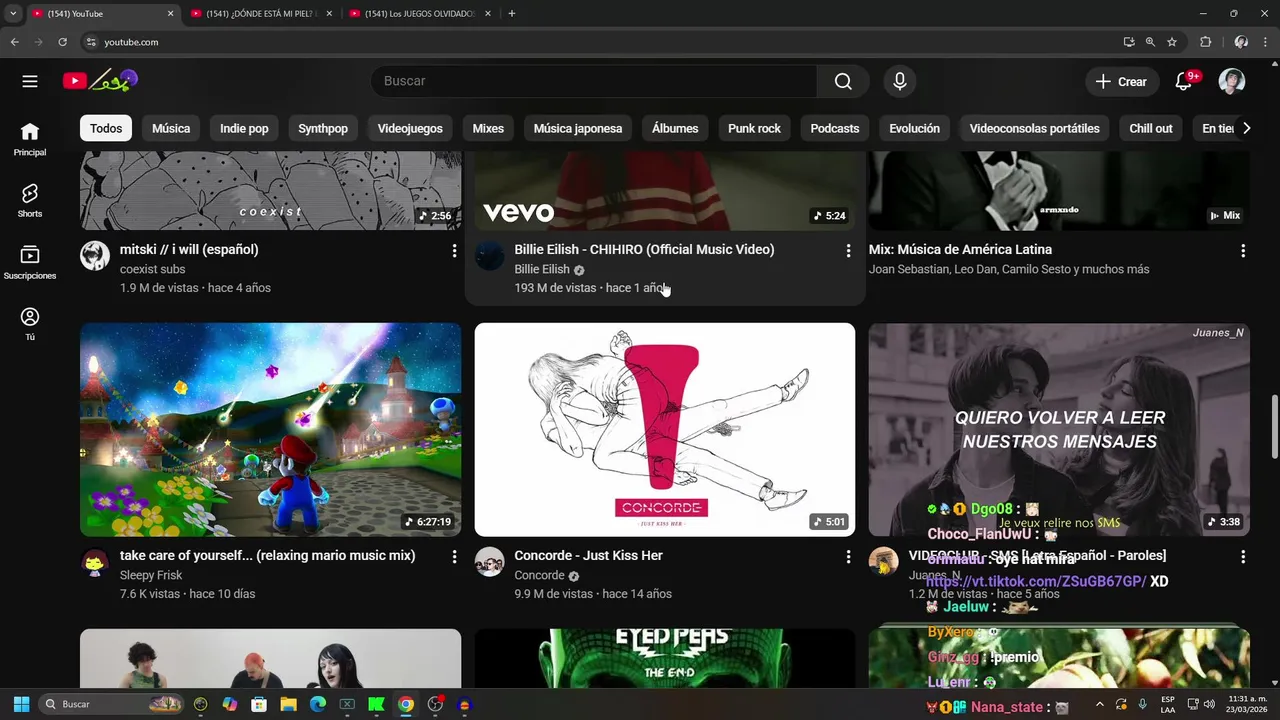Select the Álbumes filter chip
Viewport: 1280px width, 720px height.
[x=675, y=128]
